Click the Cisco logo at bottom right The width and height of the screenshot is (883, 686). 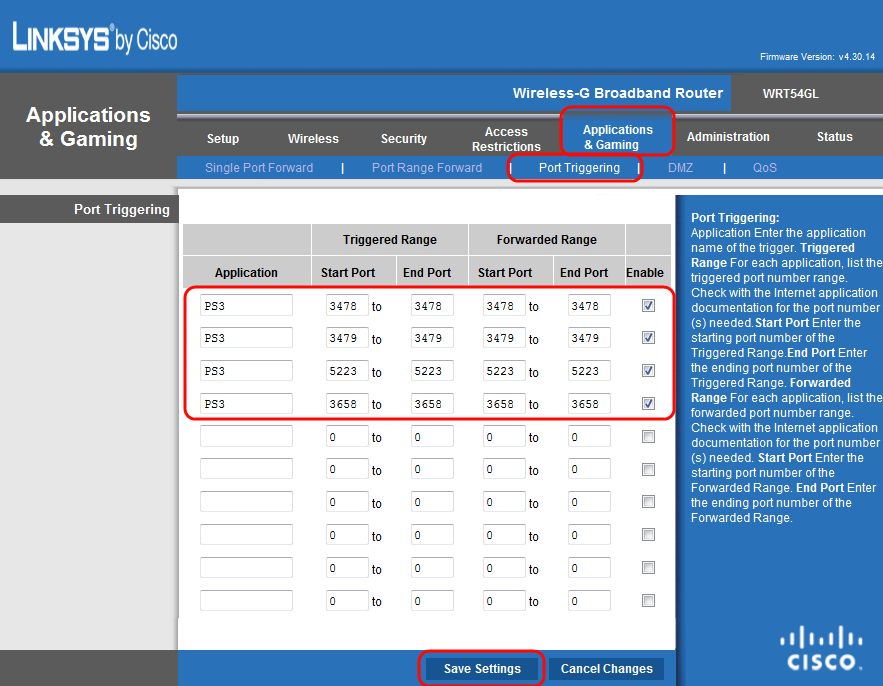click(820, 648)
